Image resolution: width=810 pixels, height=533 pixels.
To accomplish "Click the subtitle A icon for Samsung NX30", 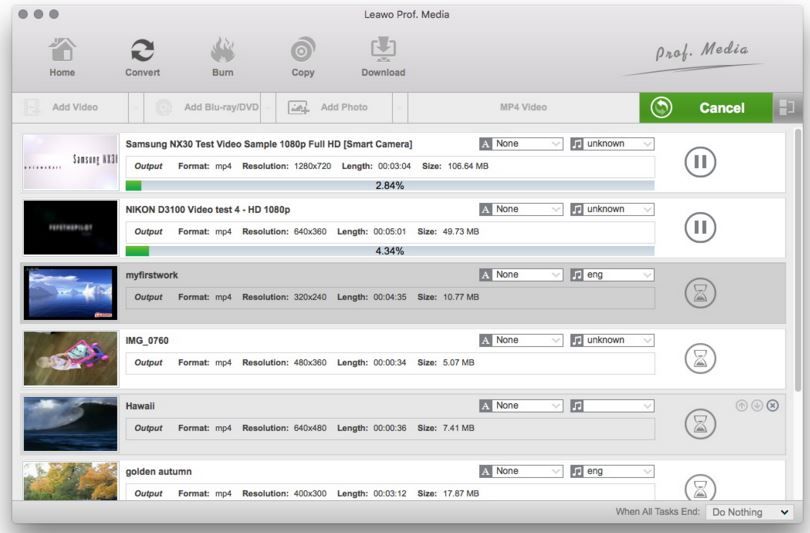I will pyautogui.click(x=485, y=144).
